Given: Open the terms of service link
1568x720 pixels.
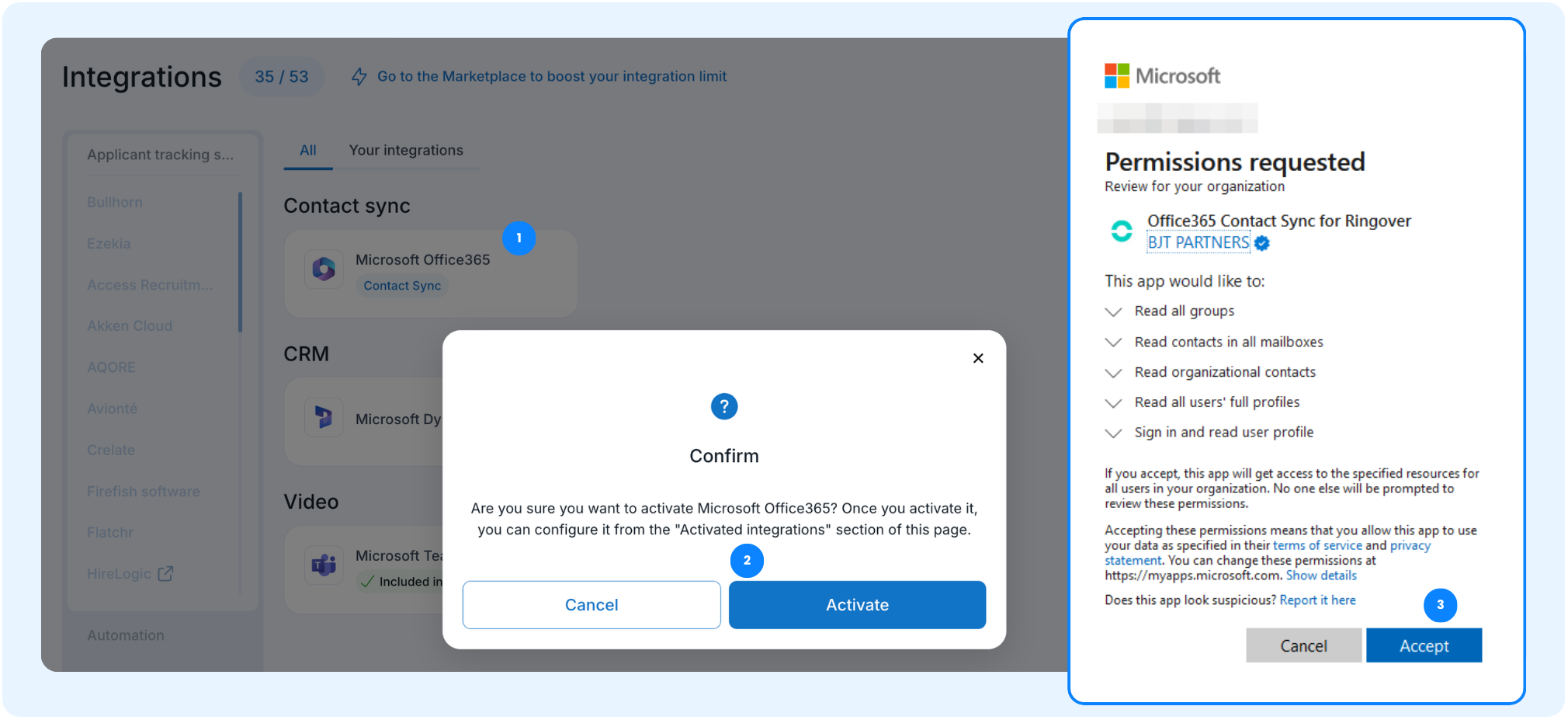Looking at the screenshot, I should (x=1317, y=545).
